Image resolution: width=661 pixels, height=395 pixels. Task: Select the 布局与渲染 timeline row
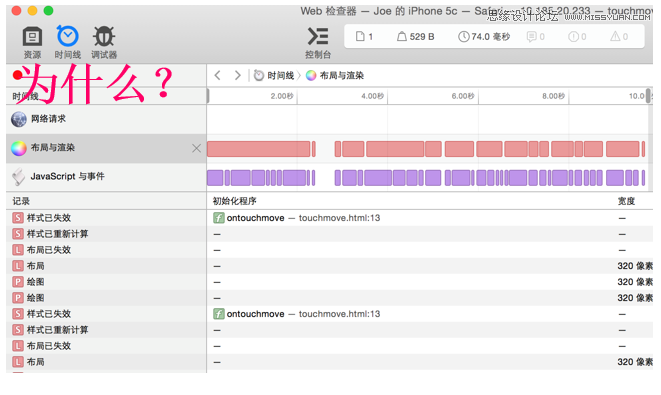point(106,148)
